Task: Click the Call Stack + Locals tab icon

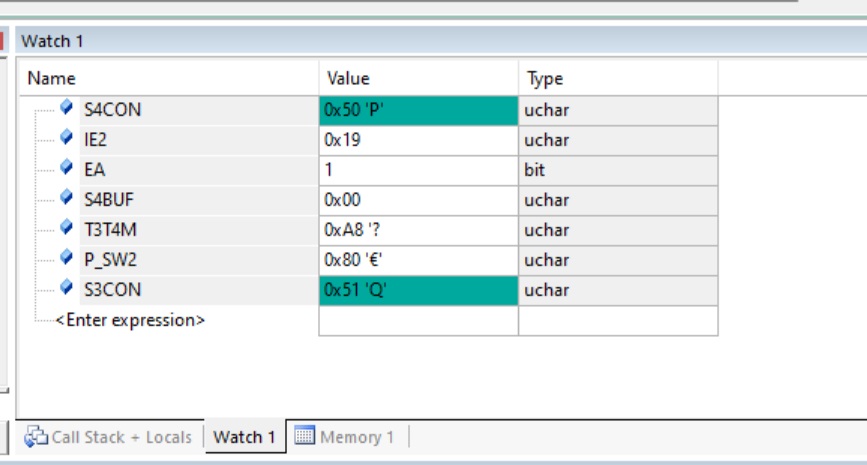Action: coord(36,437)
